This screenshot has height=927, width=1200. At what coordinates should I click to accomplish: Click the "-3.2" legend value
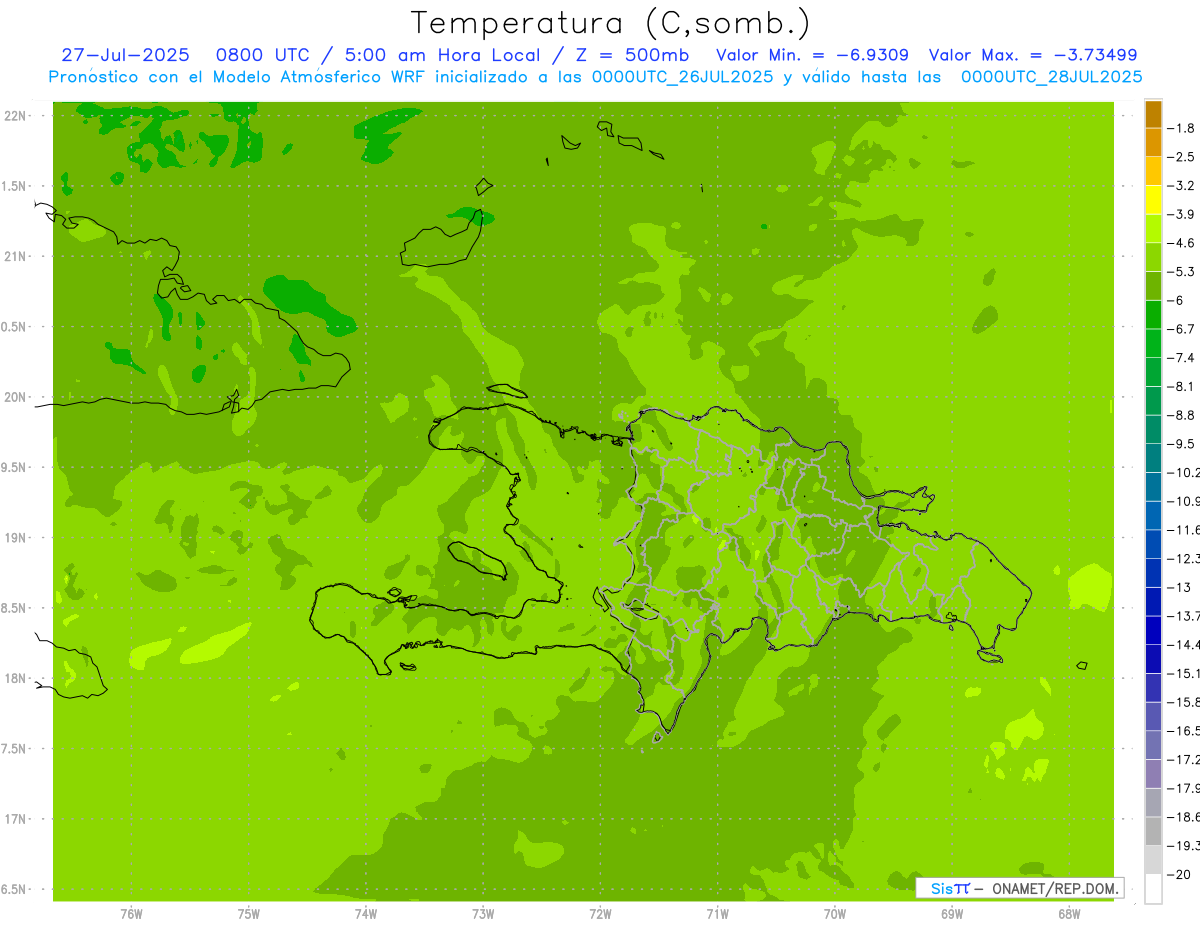click(x=1181, y=186)
